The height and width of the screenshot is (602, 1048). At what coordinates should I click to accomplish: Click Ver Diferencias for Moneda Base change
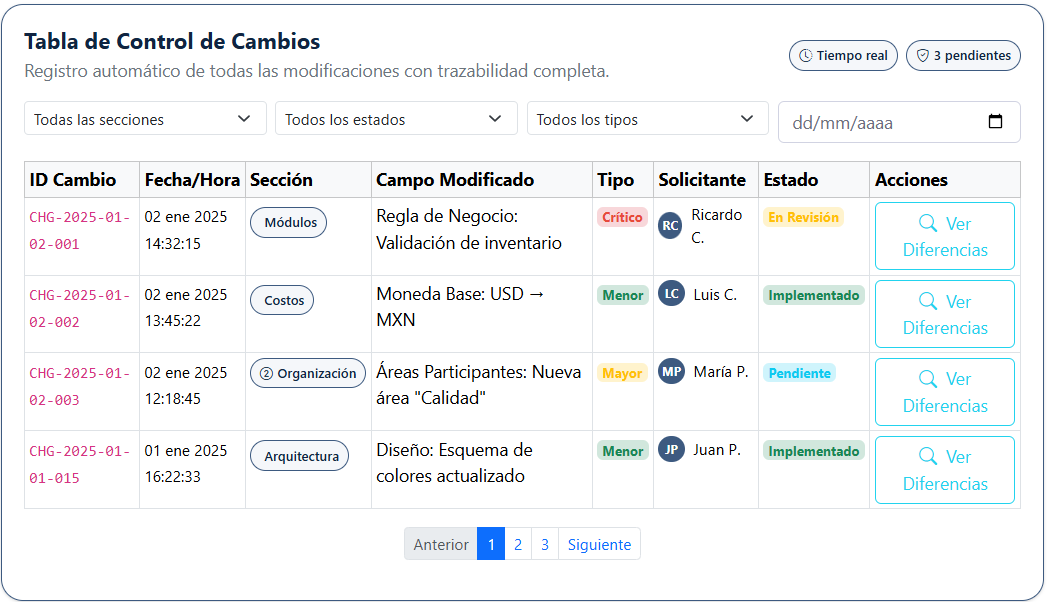coord(945,314)
